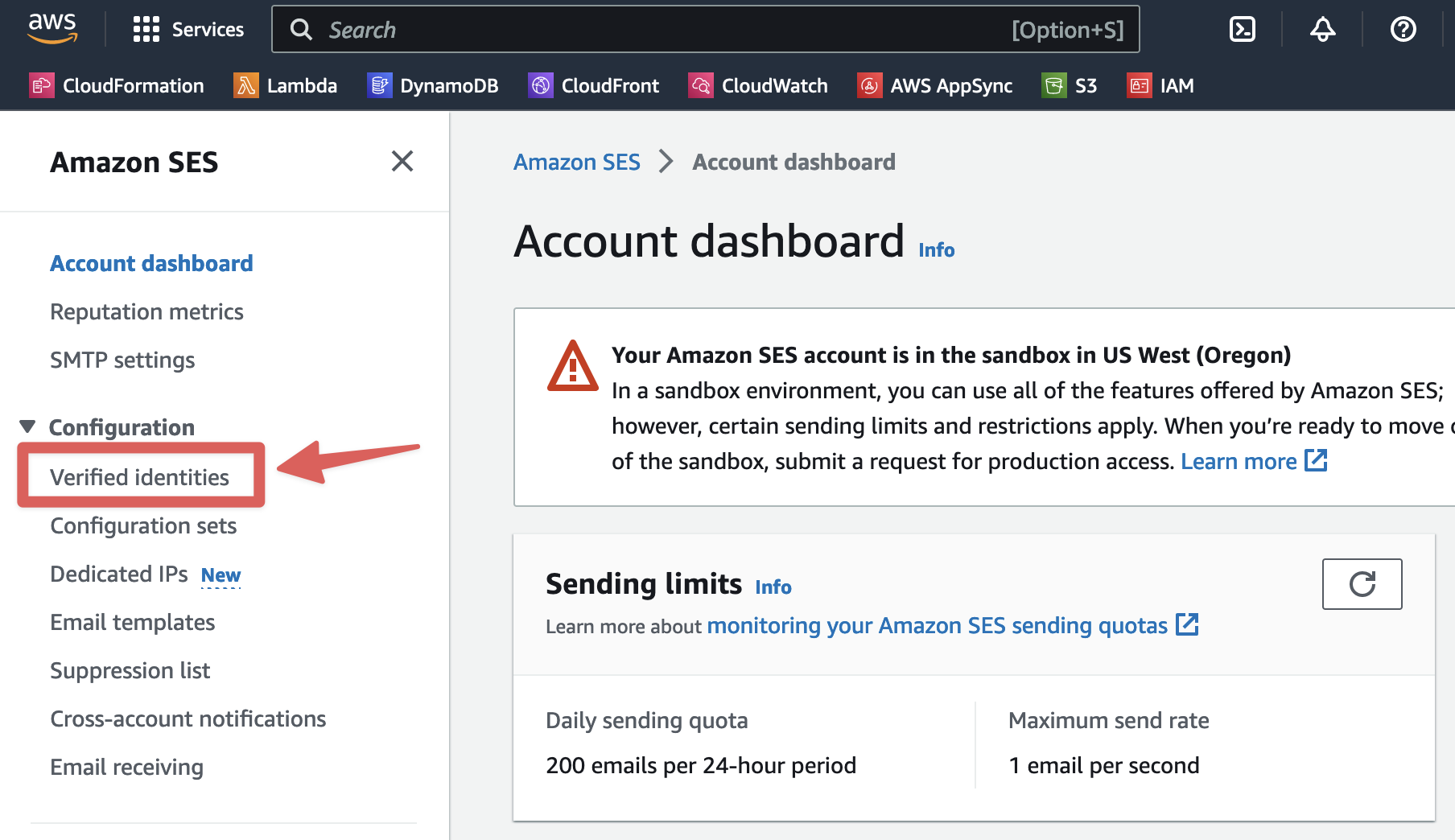Click the Maximum send rate label
Screen dimensions: 1455x840
click(x=1109, y=720)
